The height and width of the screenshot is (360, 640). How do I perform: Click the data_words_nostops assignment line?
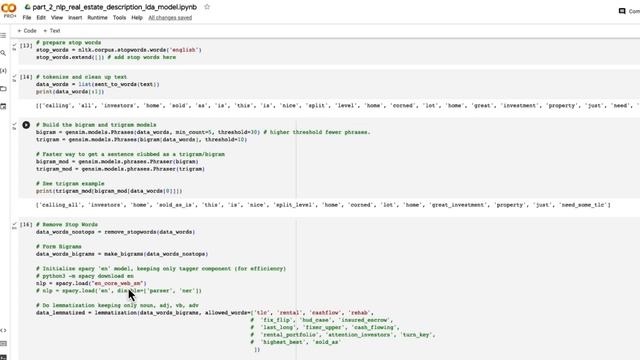116,232
